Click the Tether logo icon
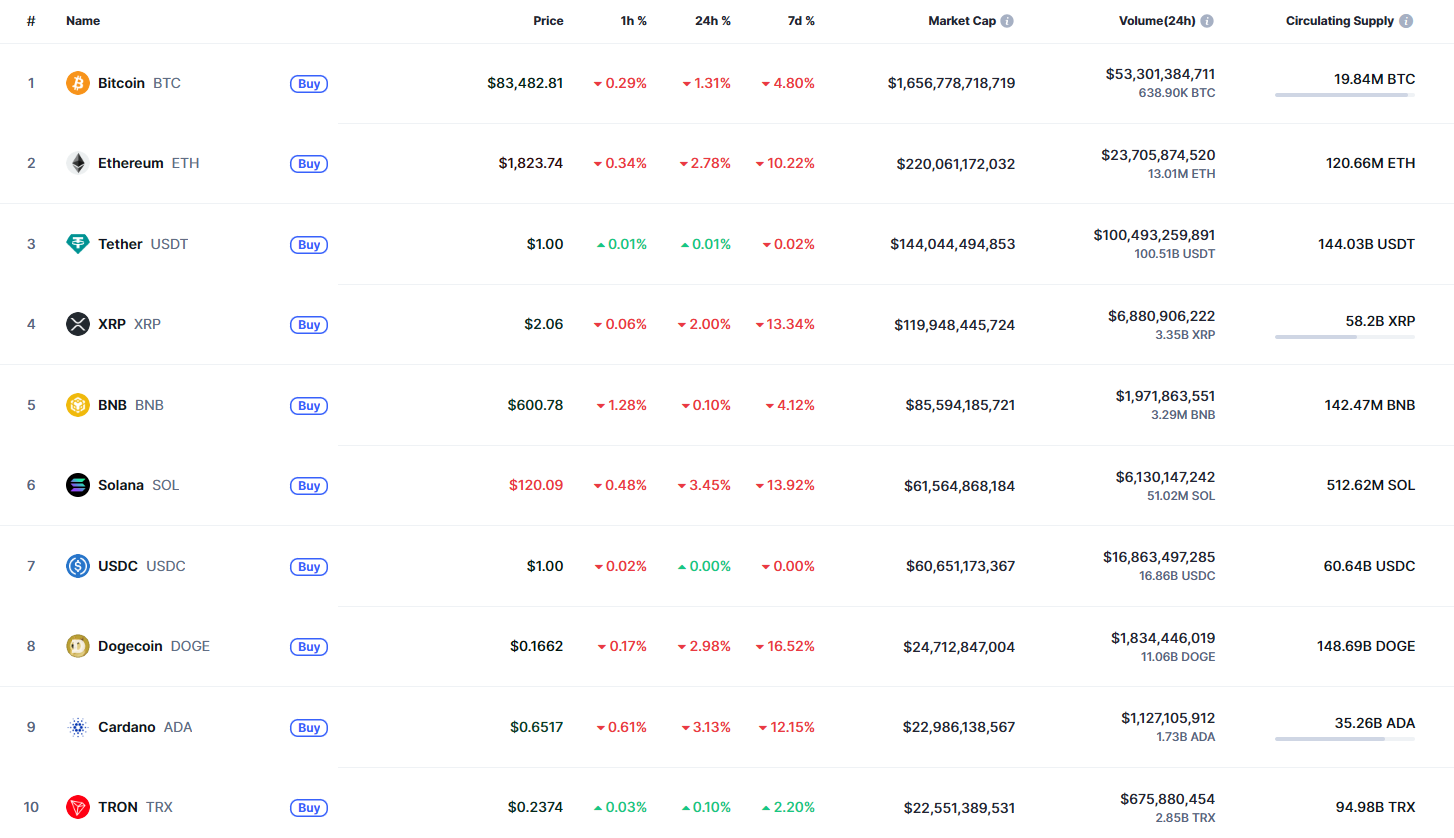The height and width of the screenshot is (838, 1454). [x=78, y=244]
